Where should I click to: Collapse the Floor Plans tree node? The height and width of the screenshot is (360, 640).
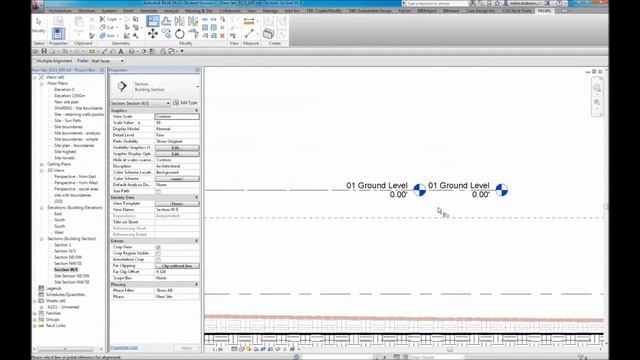click(x=42, y=83)
